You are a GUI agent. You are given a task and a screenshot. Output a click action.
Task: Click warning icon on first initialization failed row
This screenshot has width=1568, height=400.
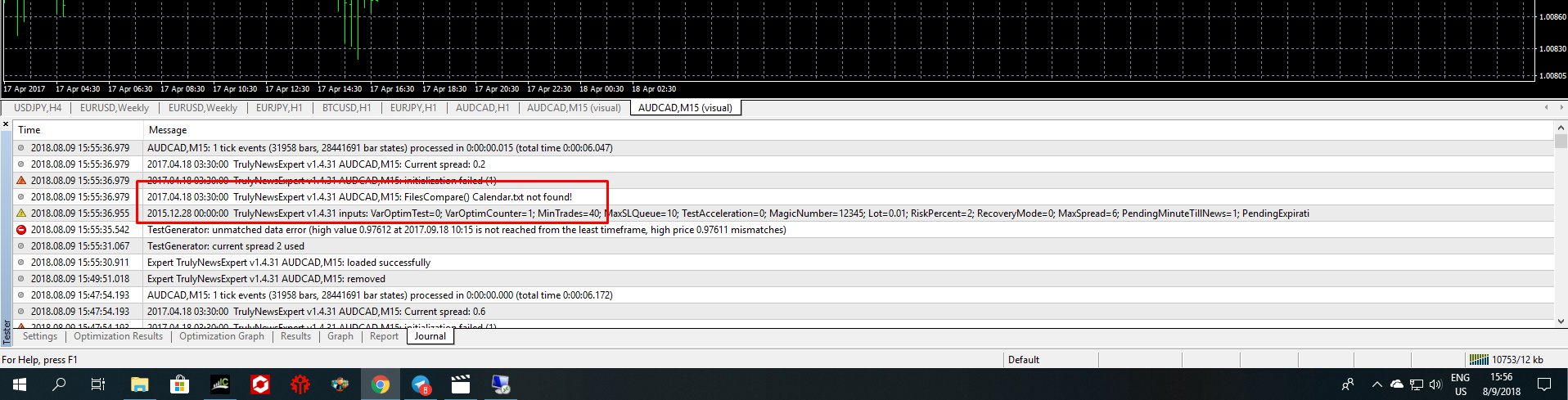coord(21,181)
